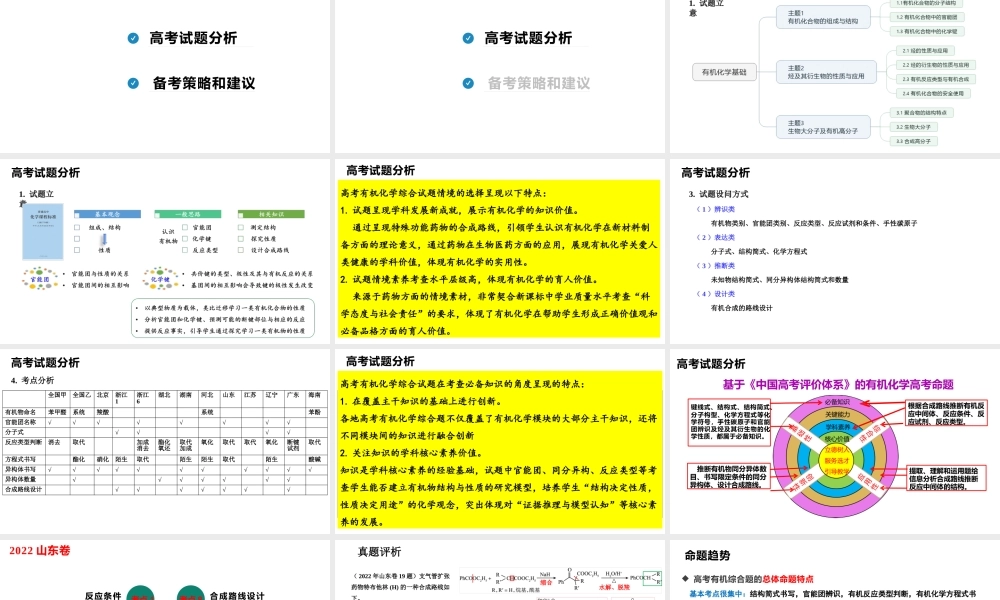Click red box starting with 提取、理解和运用

(946, 478)
